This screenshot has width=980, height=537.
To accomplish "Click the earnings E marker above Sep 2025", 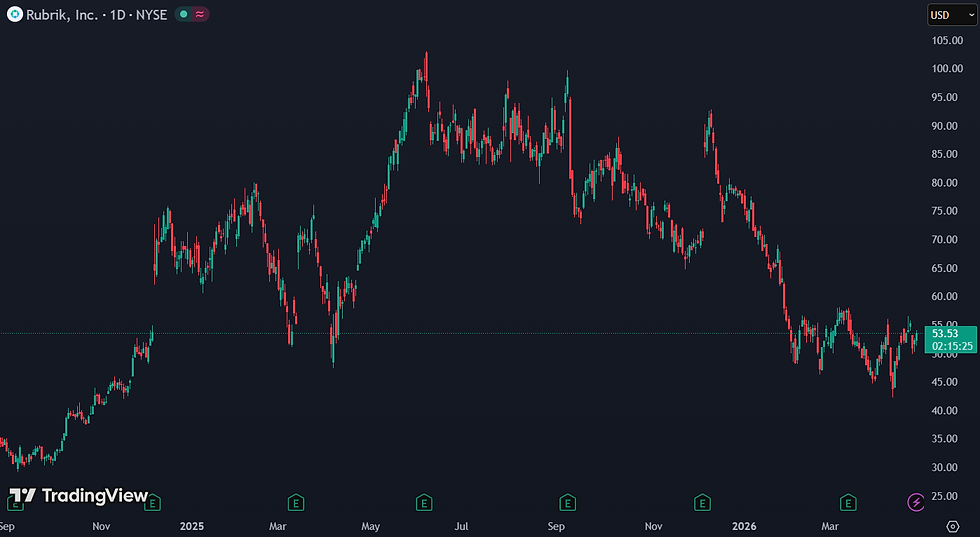I will (x=567, y=502).
